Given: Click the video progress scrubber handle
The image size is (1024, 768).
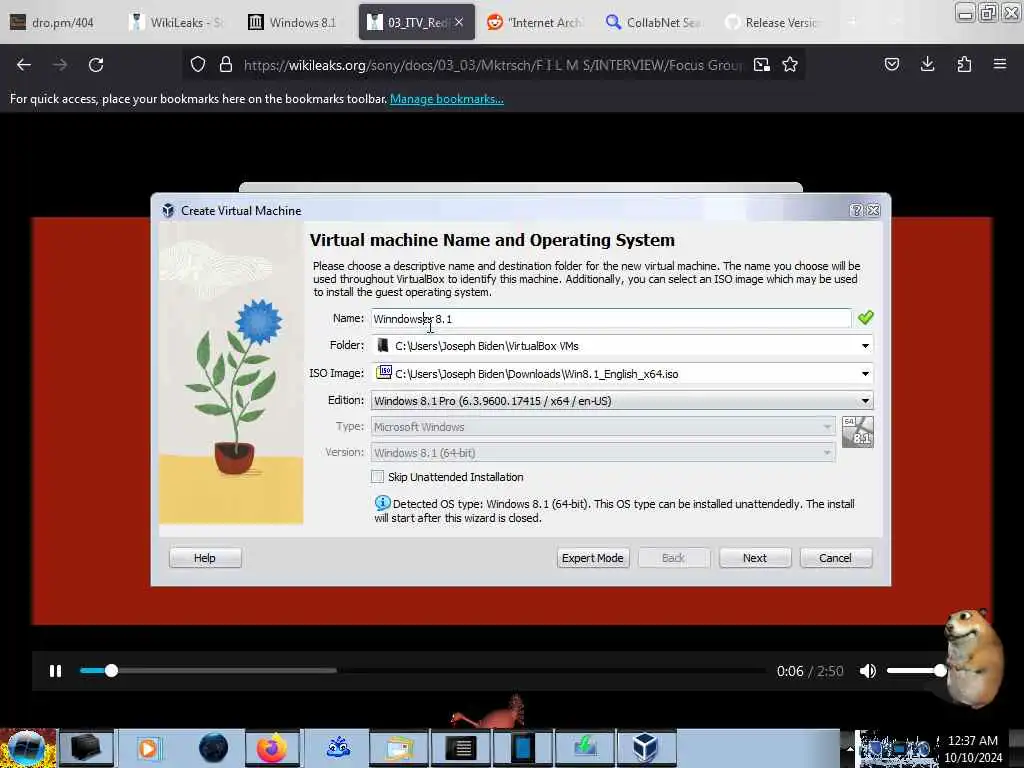Looking at the screenshot, I should click(x=112, y=670).
